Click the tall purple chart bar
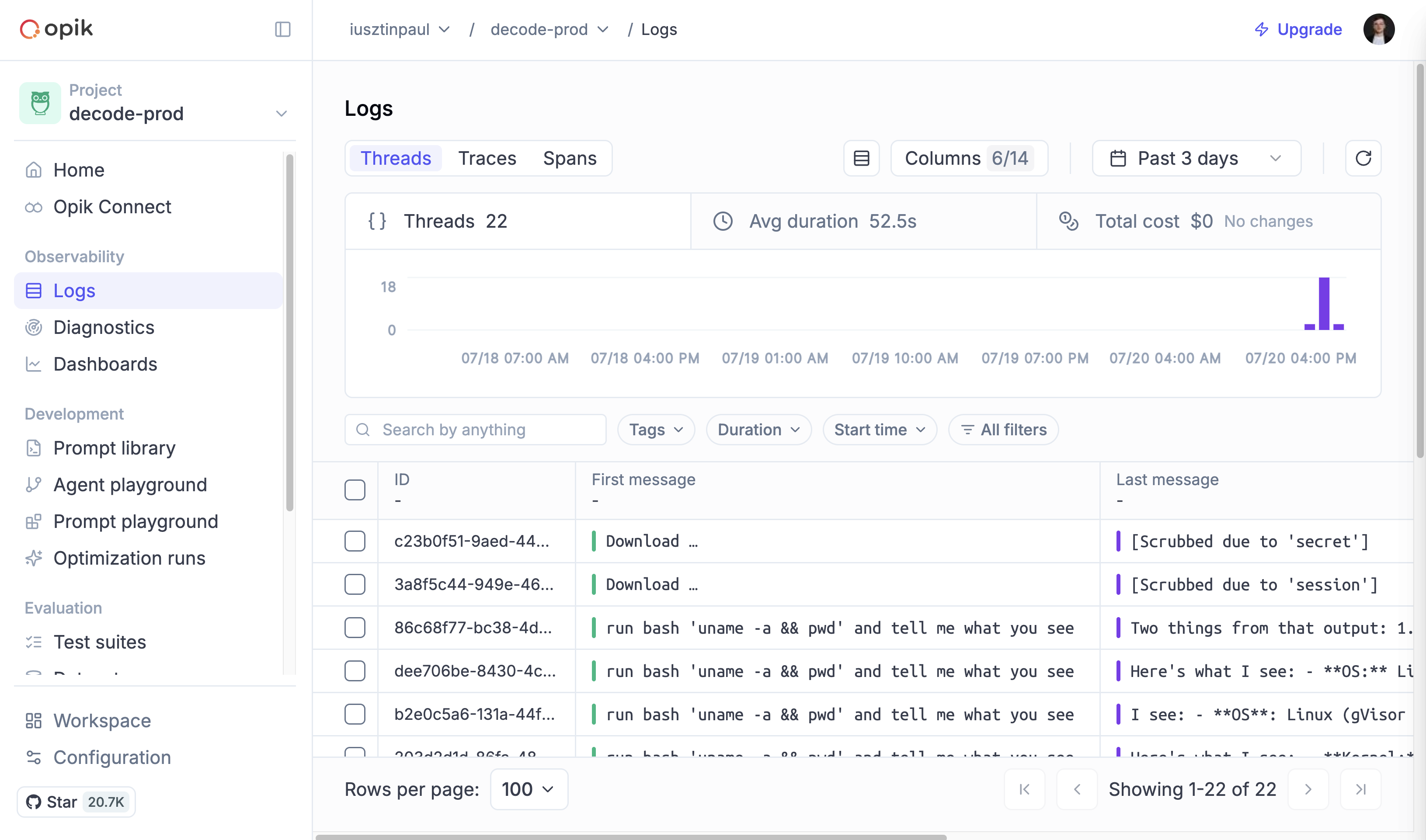The height and width of the screenshot is (840, 1426). 1324,303
